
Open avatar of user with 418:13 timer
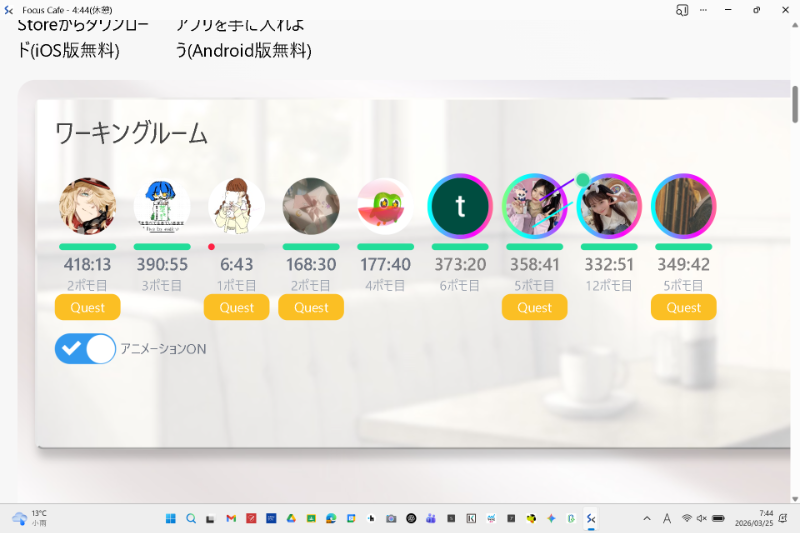88,206
